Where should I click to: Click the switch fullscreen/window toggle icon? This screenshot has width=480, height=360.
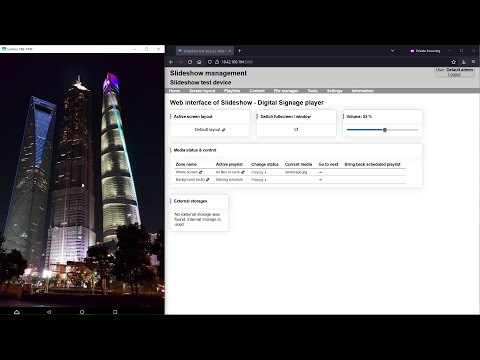[296, 129]
